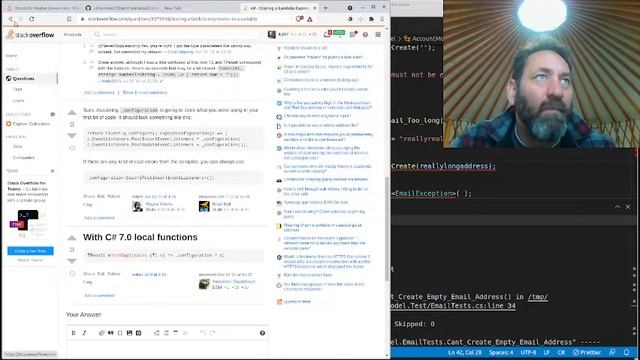Click the Stack Overflow page vertical scrollbar
The width and height of the screenshot is (640, 360).
(x=387, y=229)
